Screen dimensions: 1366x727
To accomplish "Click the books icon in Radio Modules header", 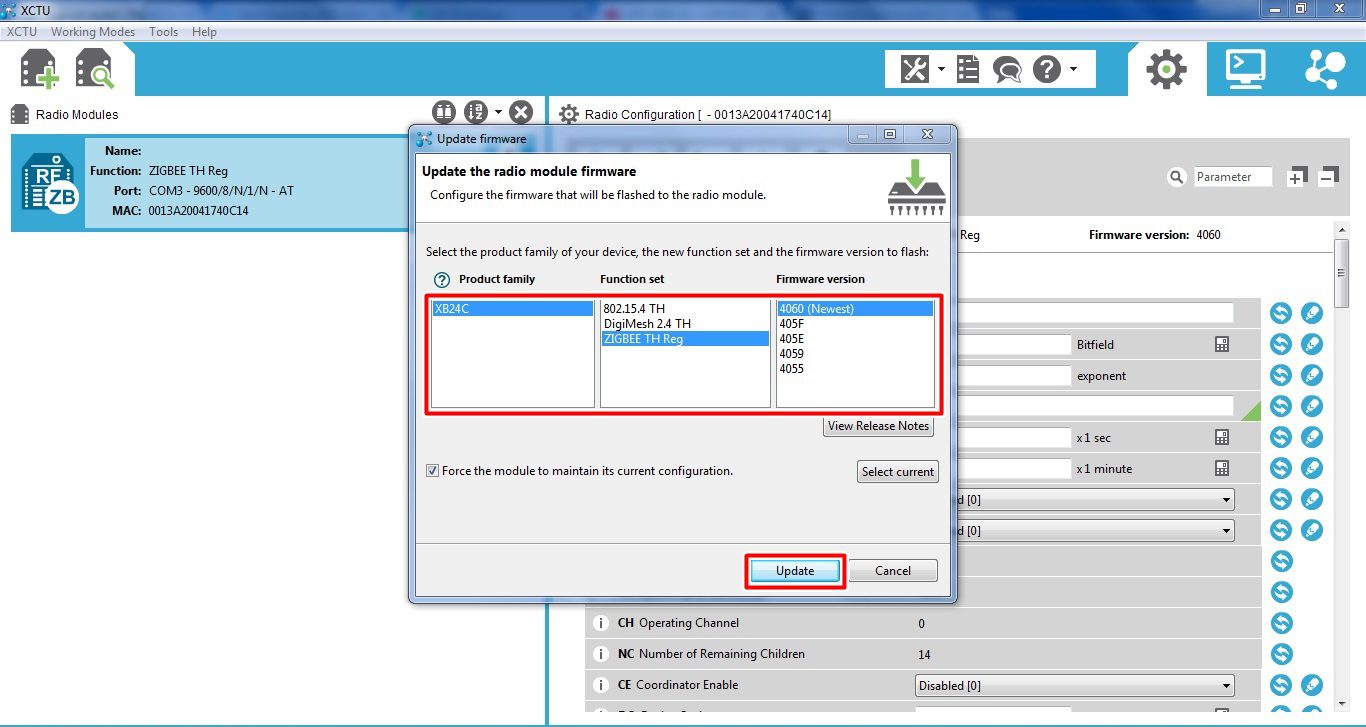I will 444,112.
